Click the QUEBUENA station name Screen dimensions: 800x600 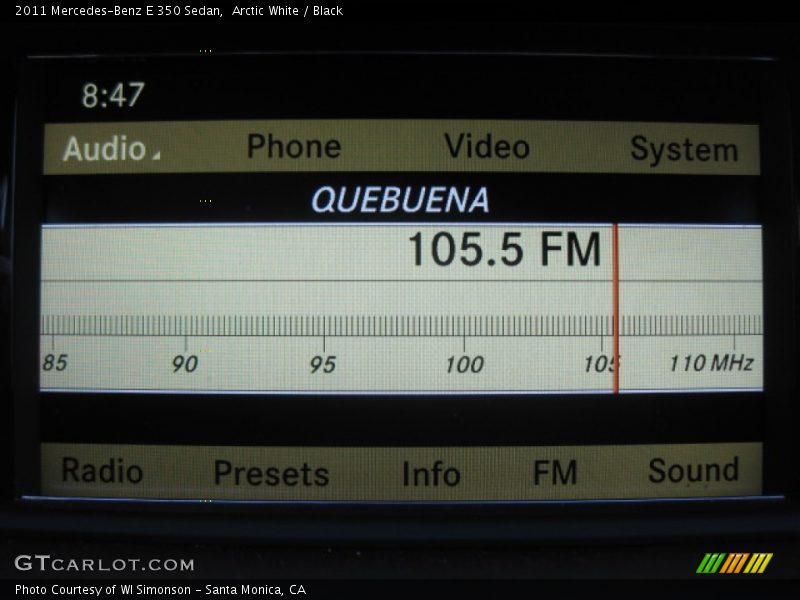click(400, 199)
